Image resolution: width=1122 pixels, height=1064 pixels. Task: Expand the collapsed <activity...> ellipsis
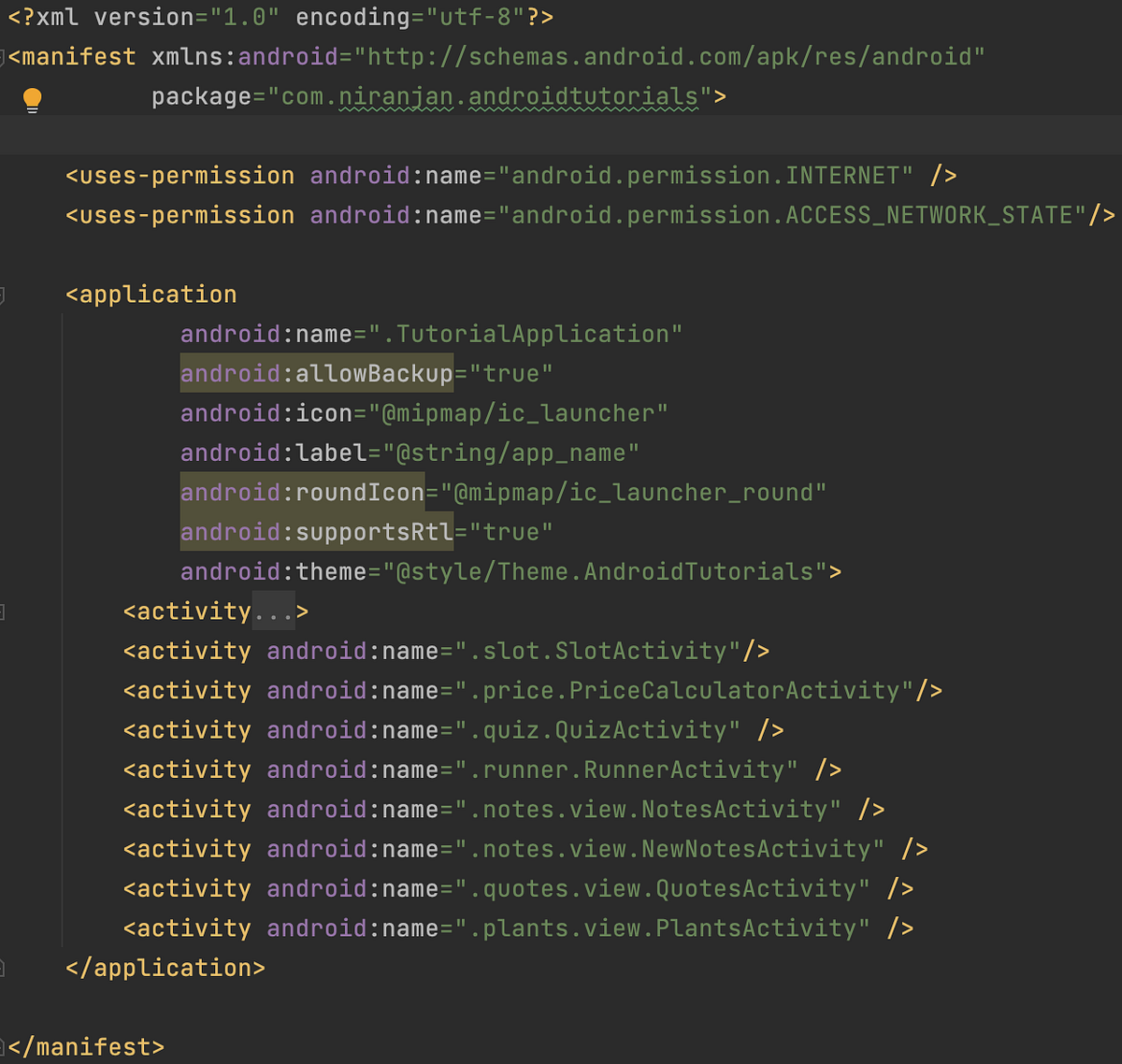(272, 611)
